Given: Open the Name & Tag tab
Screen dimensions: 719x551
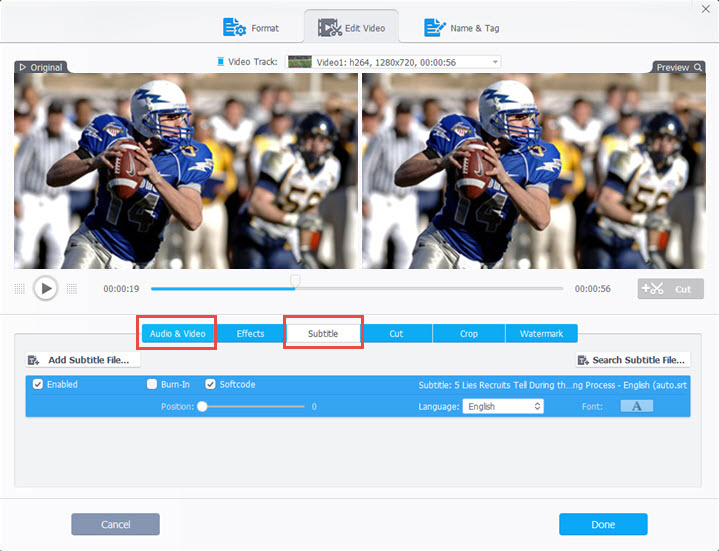Looking at the screenshot, I should pos(462,28).
